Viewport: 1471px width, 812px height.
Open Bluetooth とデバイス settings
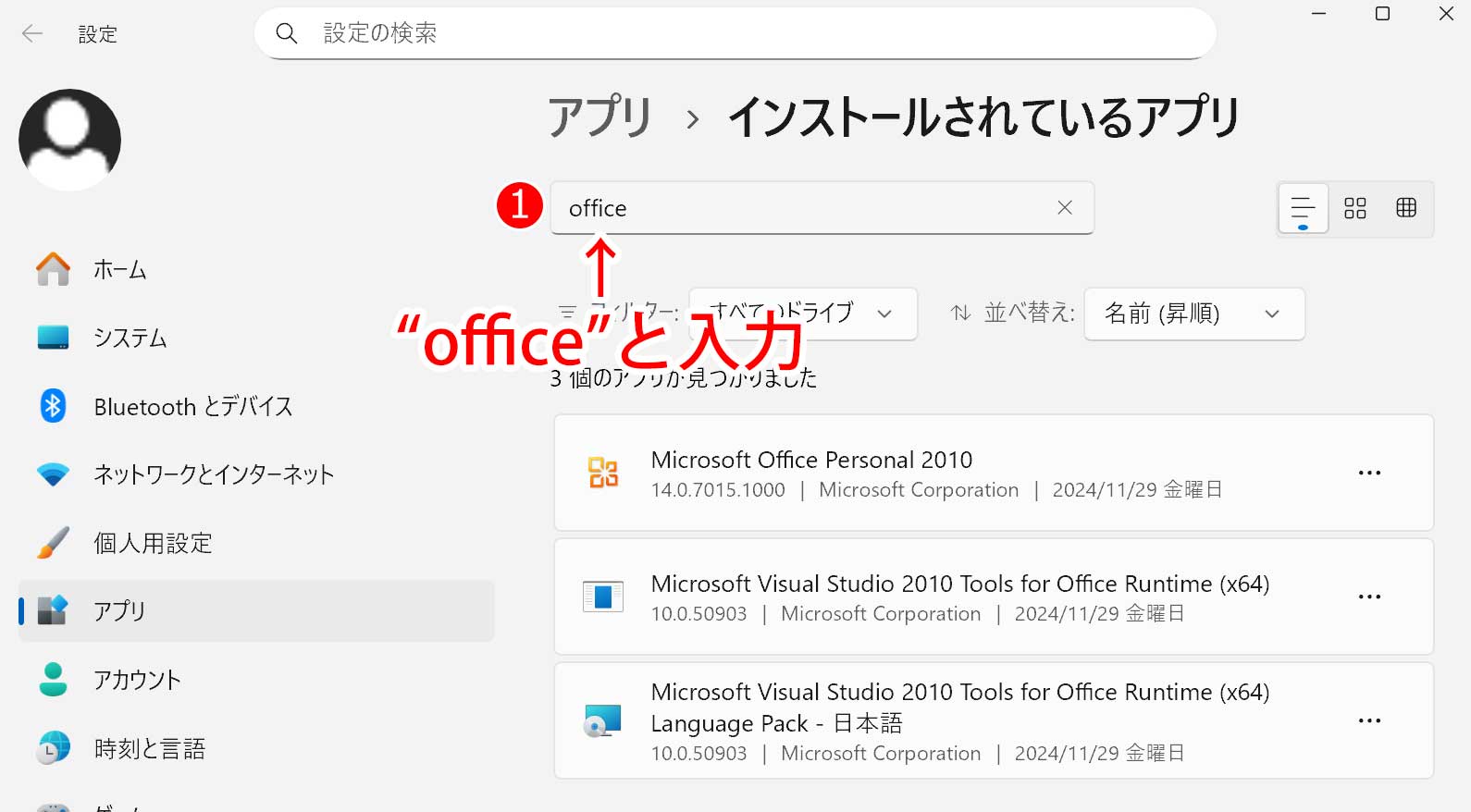pos(256,406)
